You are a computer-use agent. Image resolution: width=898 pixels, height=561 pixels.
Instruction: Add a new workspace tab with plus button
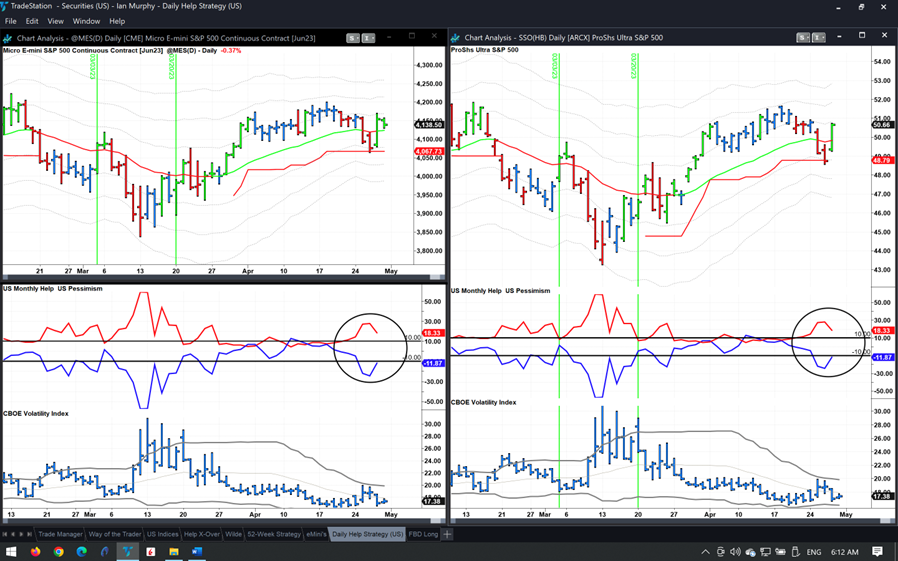tap(447, 534)
